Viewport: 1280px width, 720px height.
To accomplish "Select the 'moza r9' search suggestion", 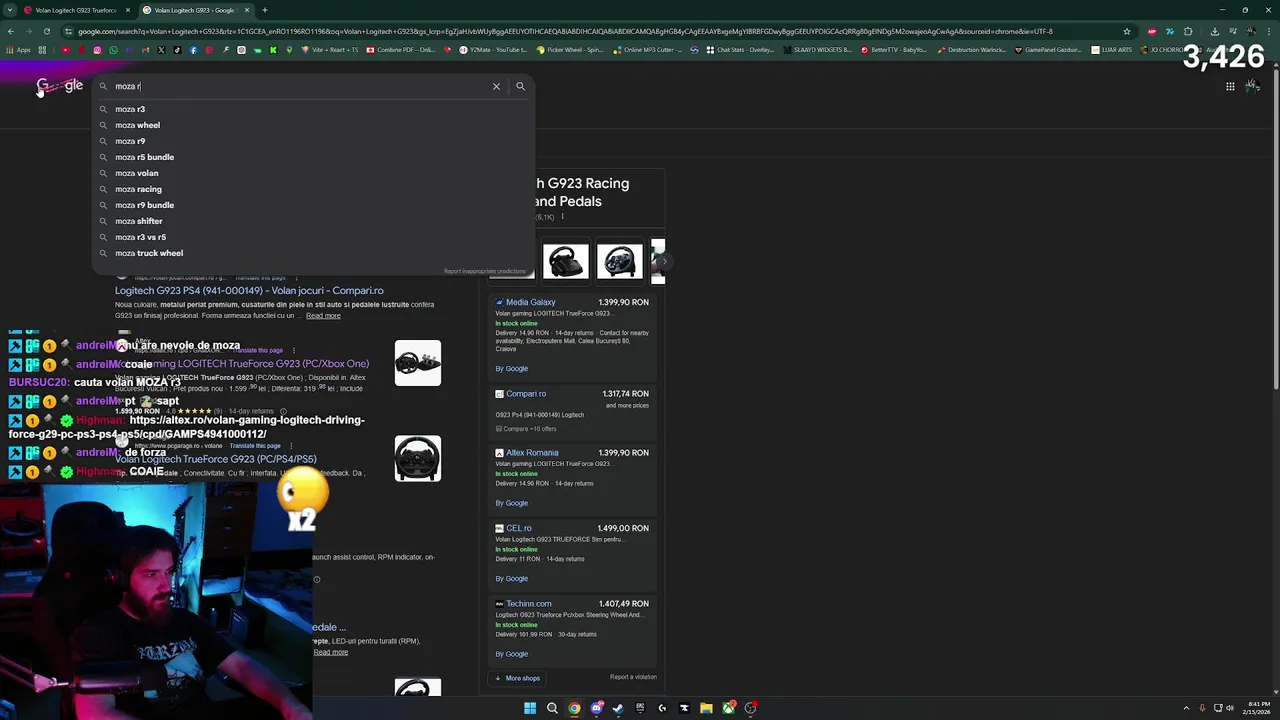I will click(313, 141).
